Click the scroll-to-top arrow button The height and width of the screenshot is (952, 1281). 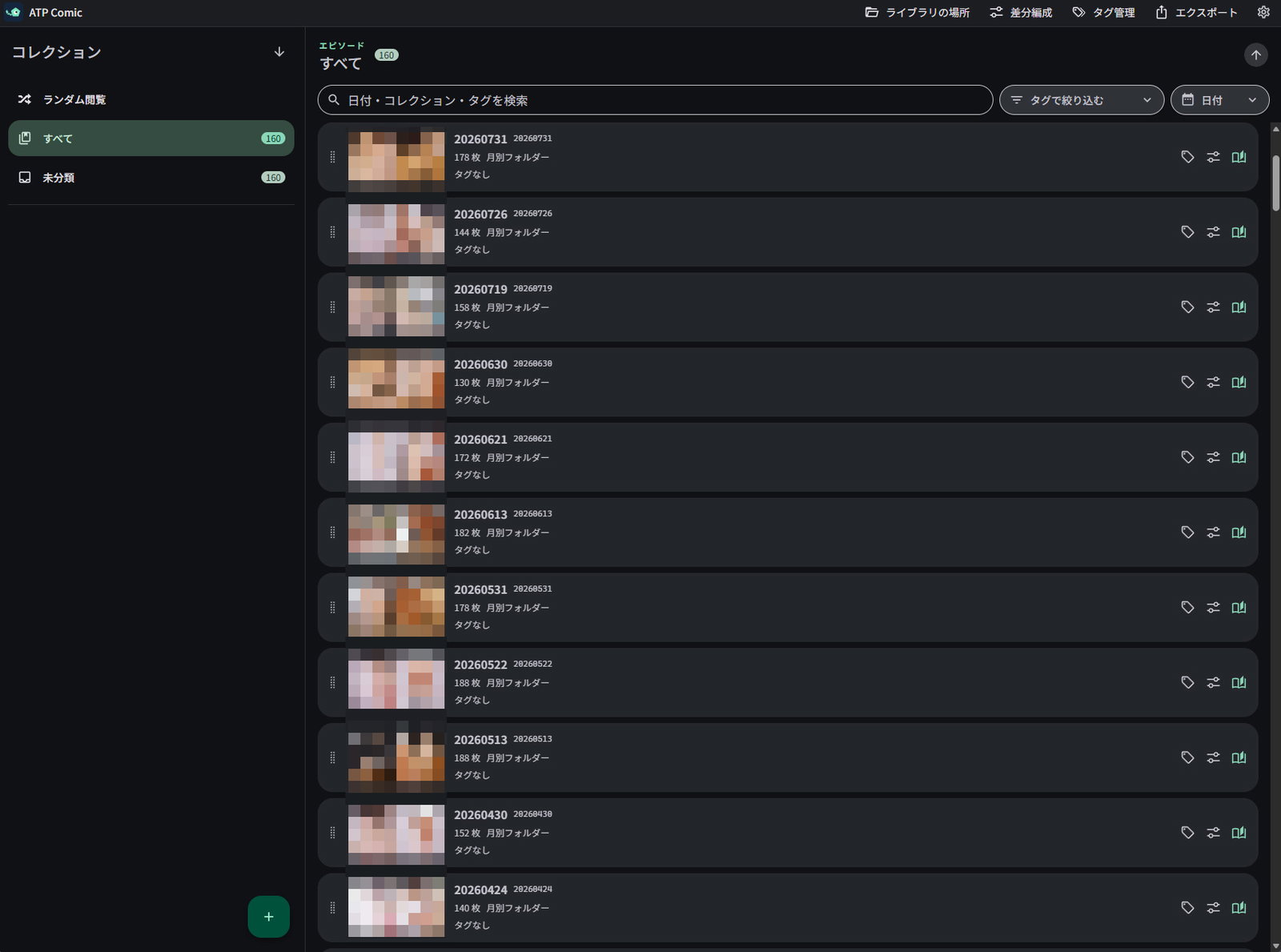1255,54
